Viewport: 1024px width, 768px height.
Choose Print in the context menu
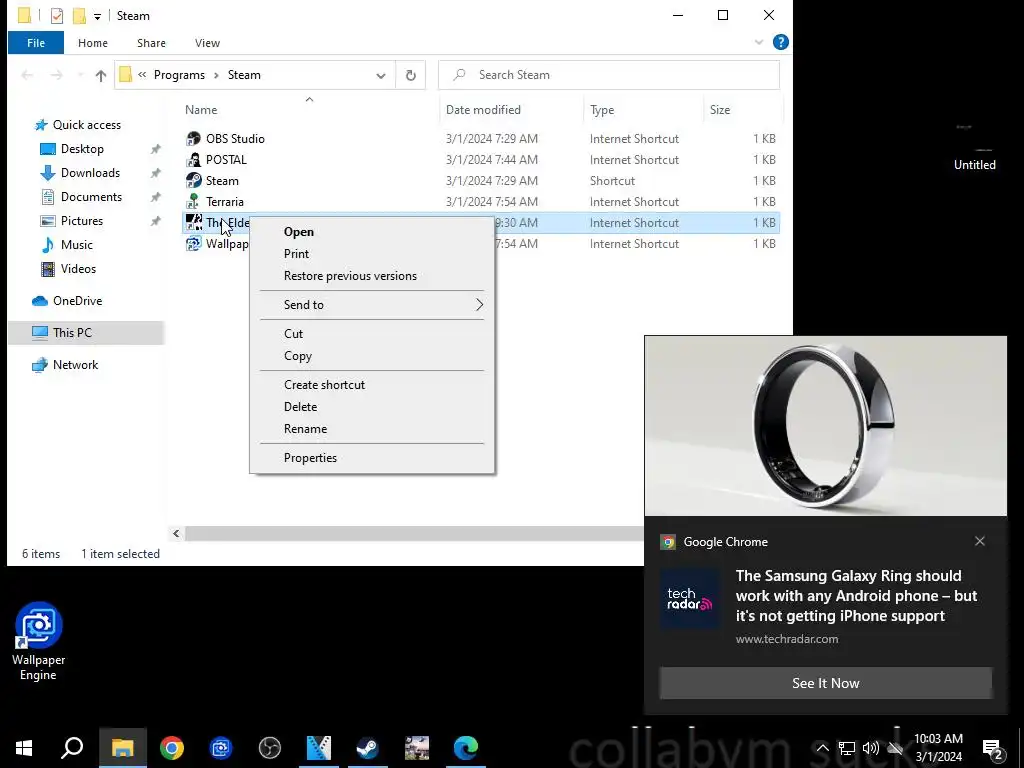point(372,254)
